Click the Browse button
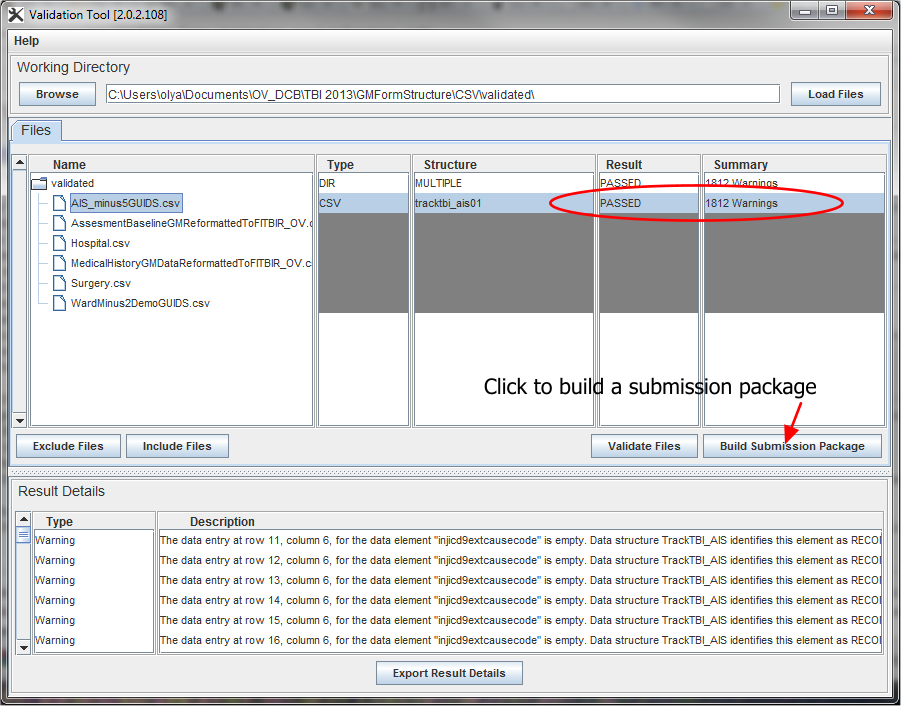901x706 pixels. (x=57, y=94)
